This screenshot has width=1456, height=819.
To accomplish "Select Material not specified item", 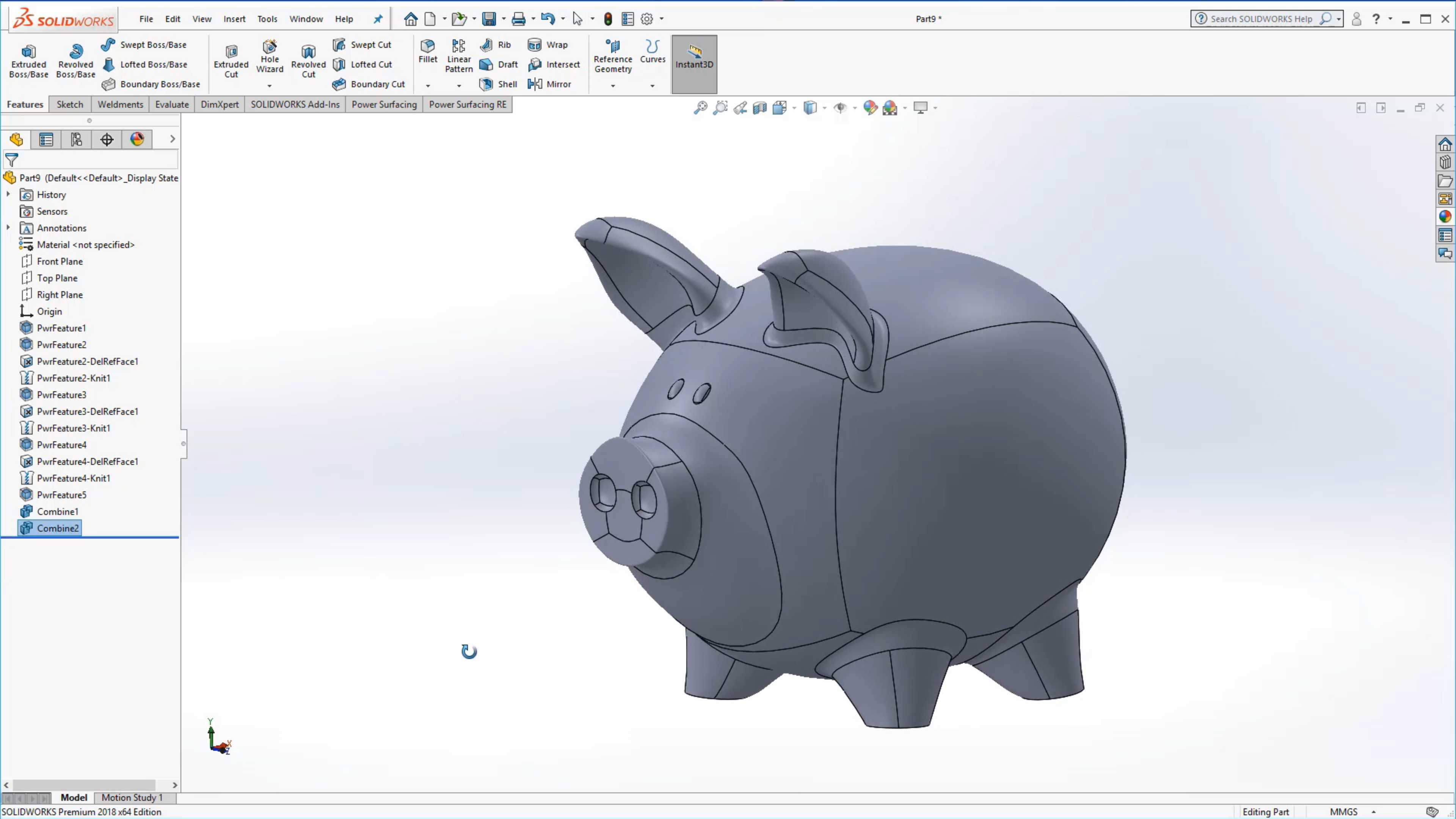I will pyautogui.click(x=77, y=245).
